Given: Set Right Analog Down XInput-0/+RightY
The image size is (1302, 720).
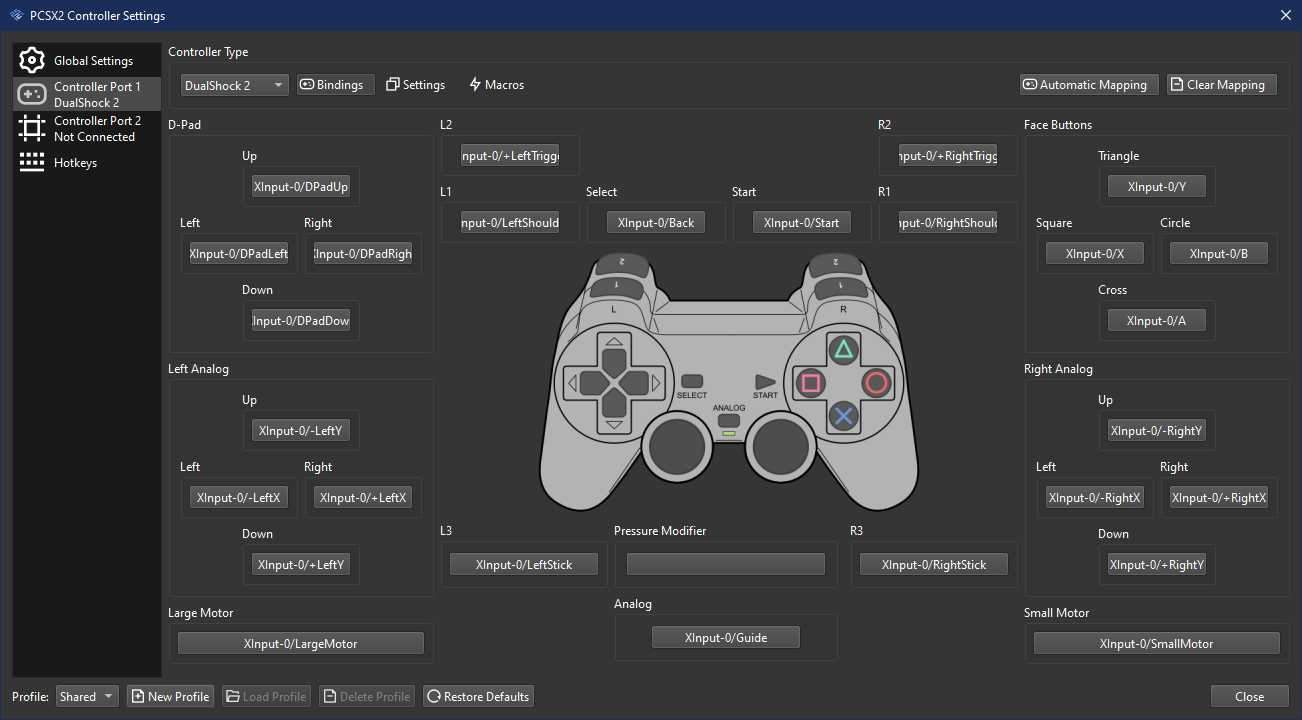Looking at the screenshot, I should pos(1157,565).
